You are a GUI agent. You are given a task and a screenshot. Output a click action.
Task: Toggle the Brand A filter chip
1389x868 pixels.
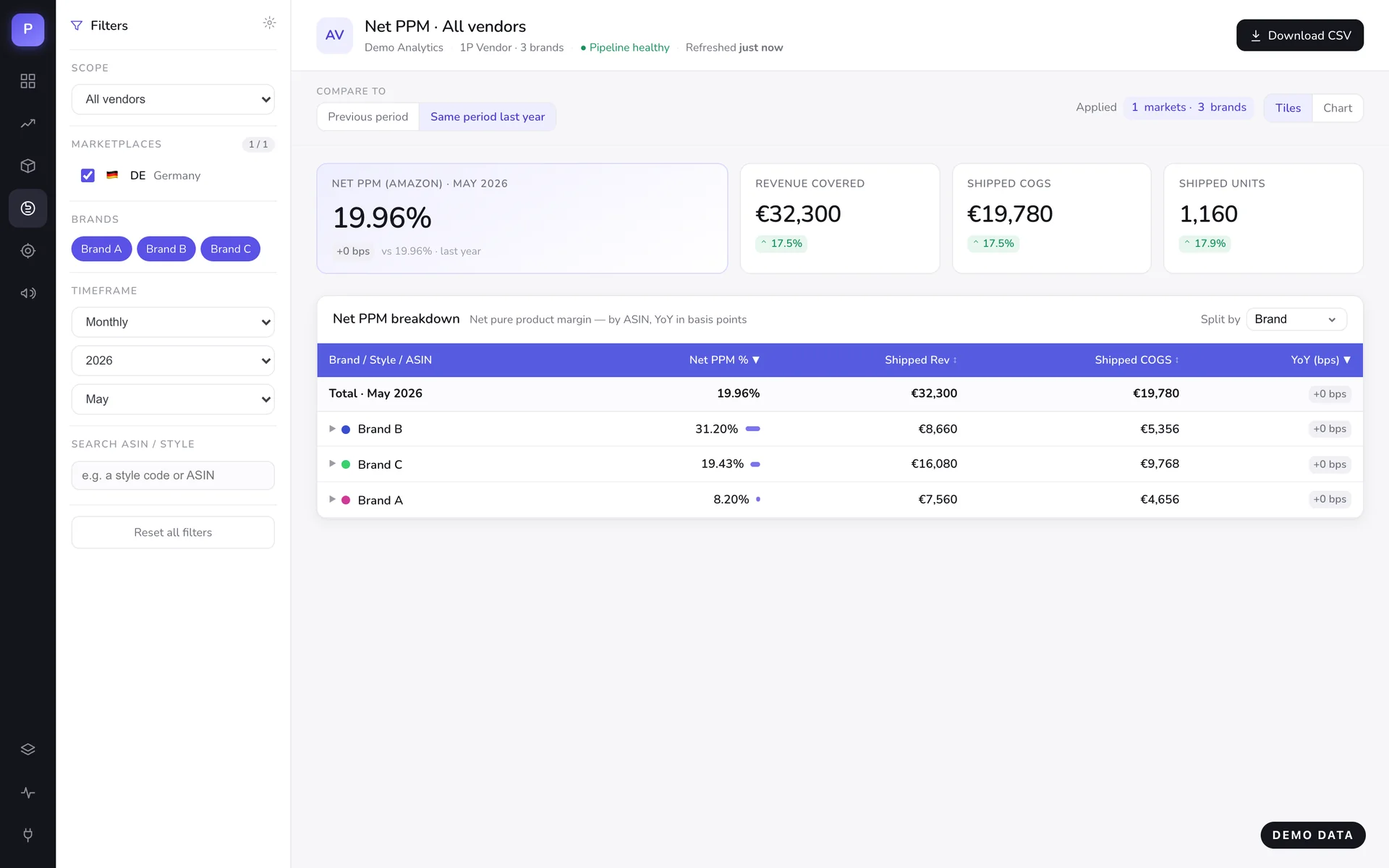pos(101,249)
